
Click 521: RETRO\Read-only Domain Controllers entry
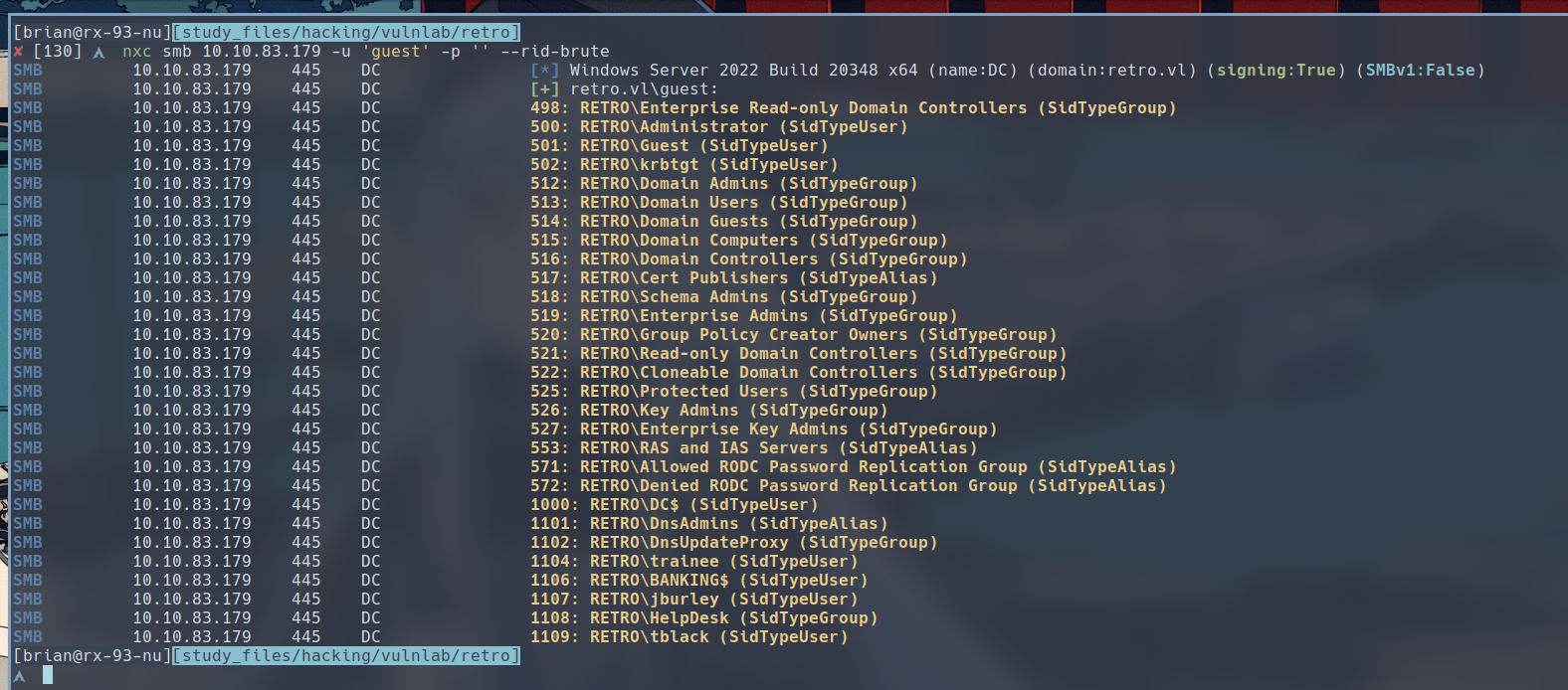799,354
